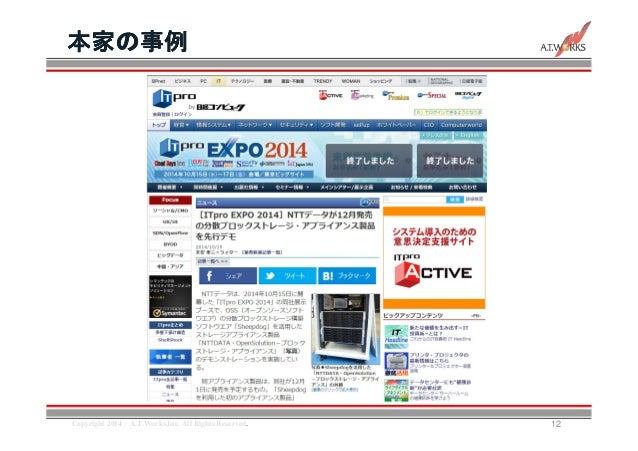Expand the セミナー情報 EXPO menu dropdown
This screenshot has width=638, height=451.
pos(292,187)
